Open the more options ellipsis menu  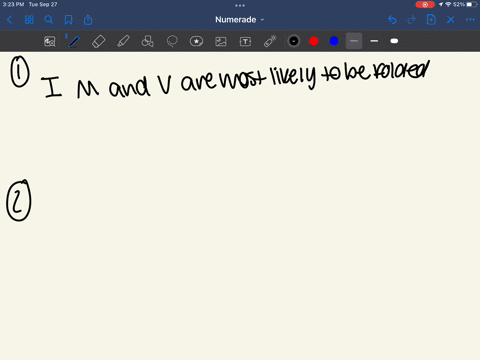[470, 20]
